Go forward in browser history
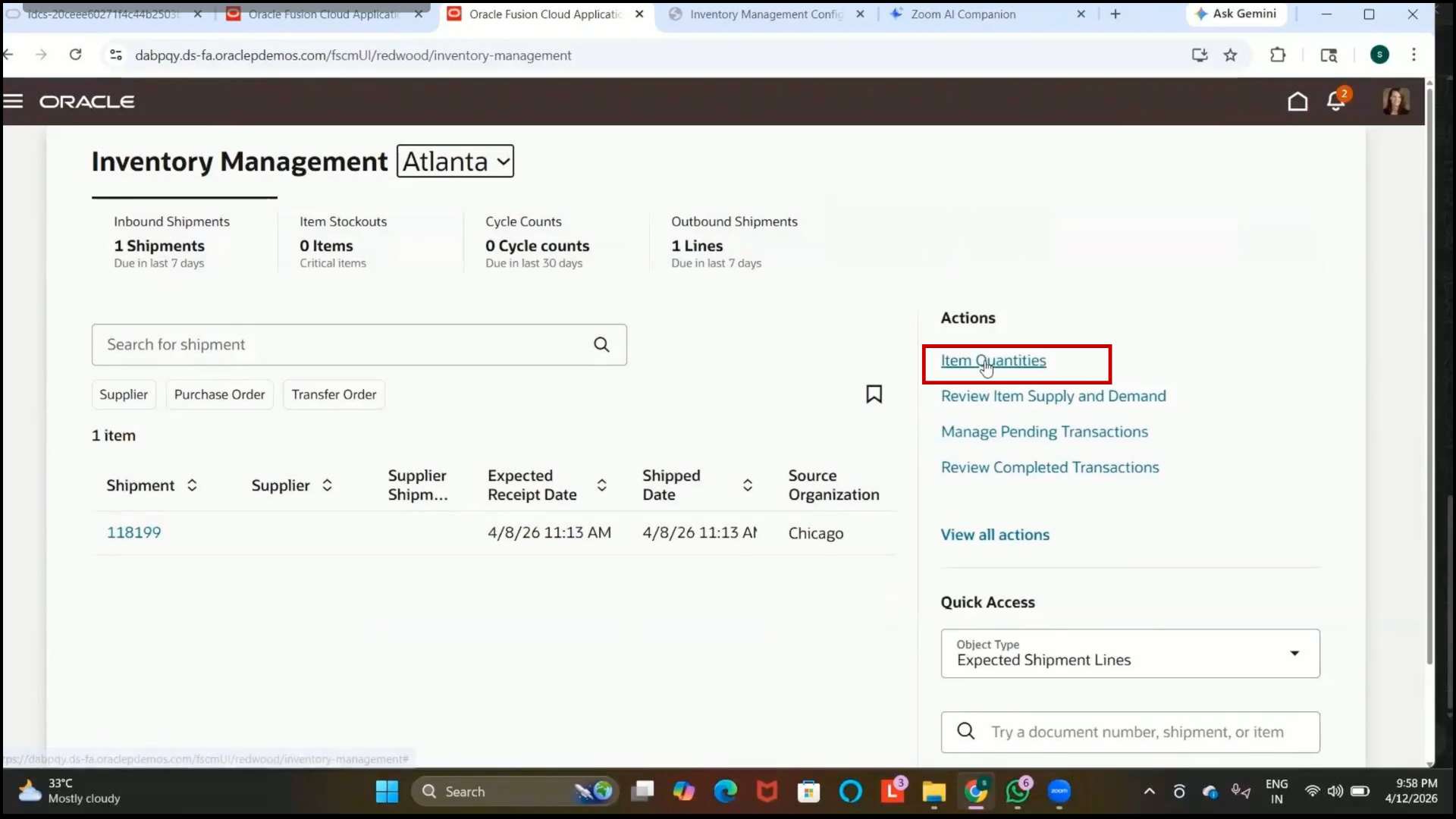The image size is (1456, 819). pos(41,55)
